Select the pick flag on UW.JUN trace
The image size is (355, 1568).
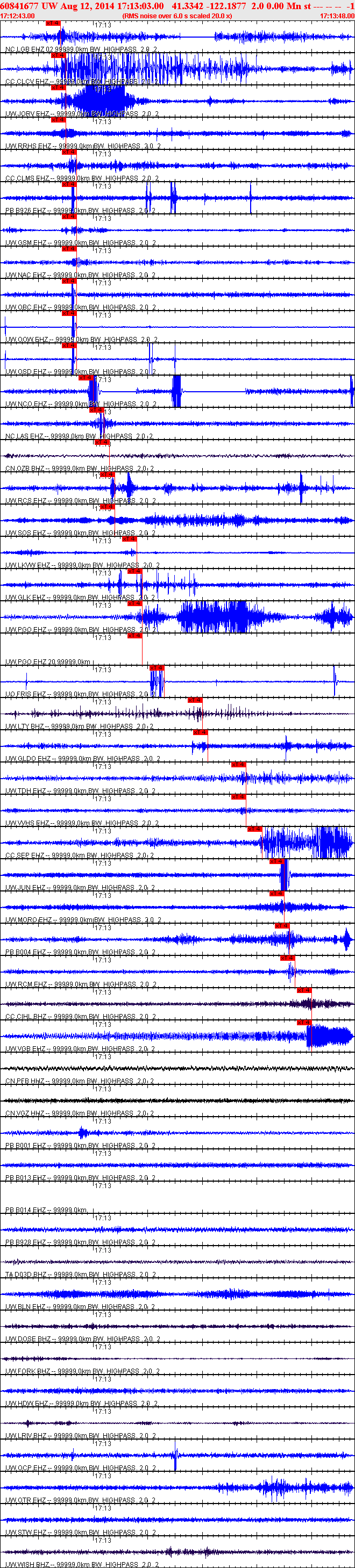[x=276, y=861]
